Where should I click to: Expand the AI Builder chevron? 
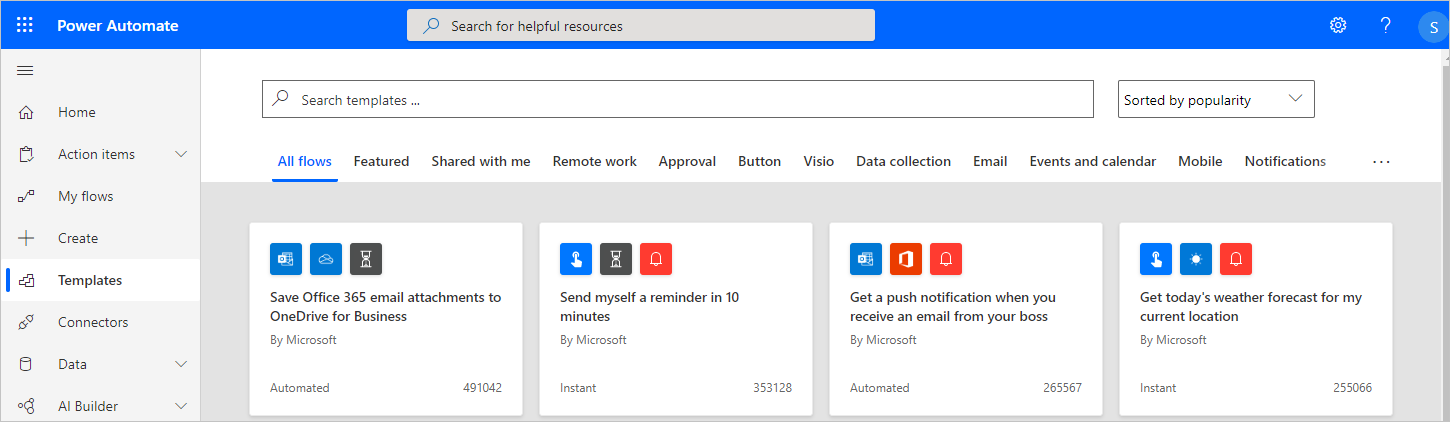[181, 406]
